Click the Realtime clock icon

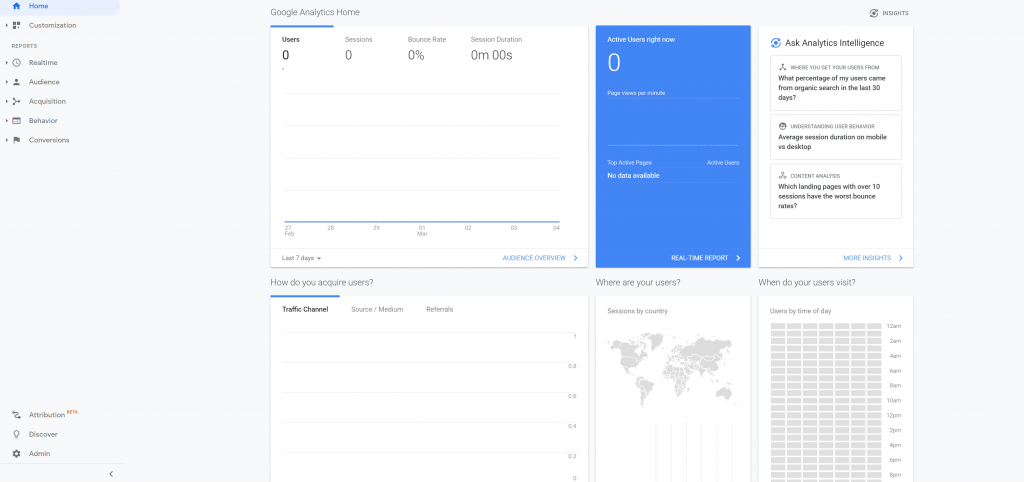click(16, 63)
